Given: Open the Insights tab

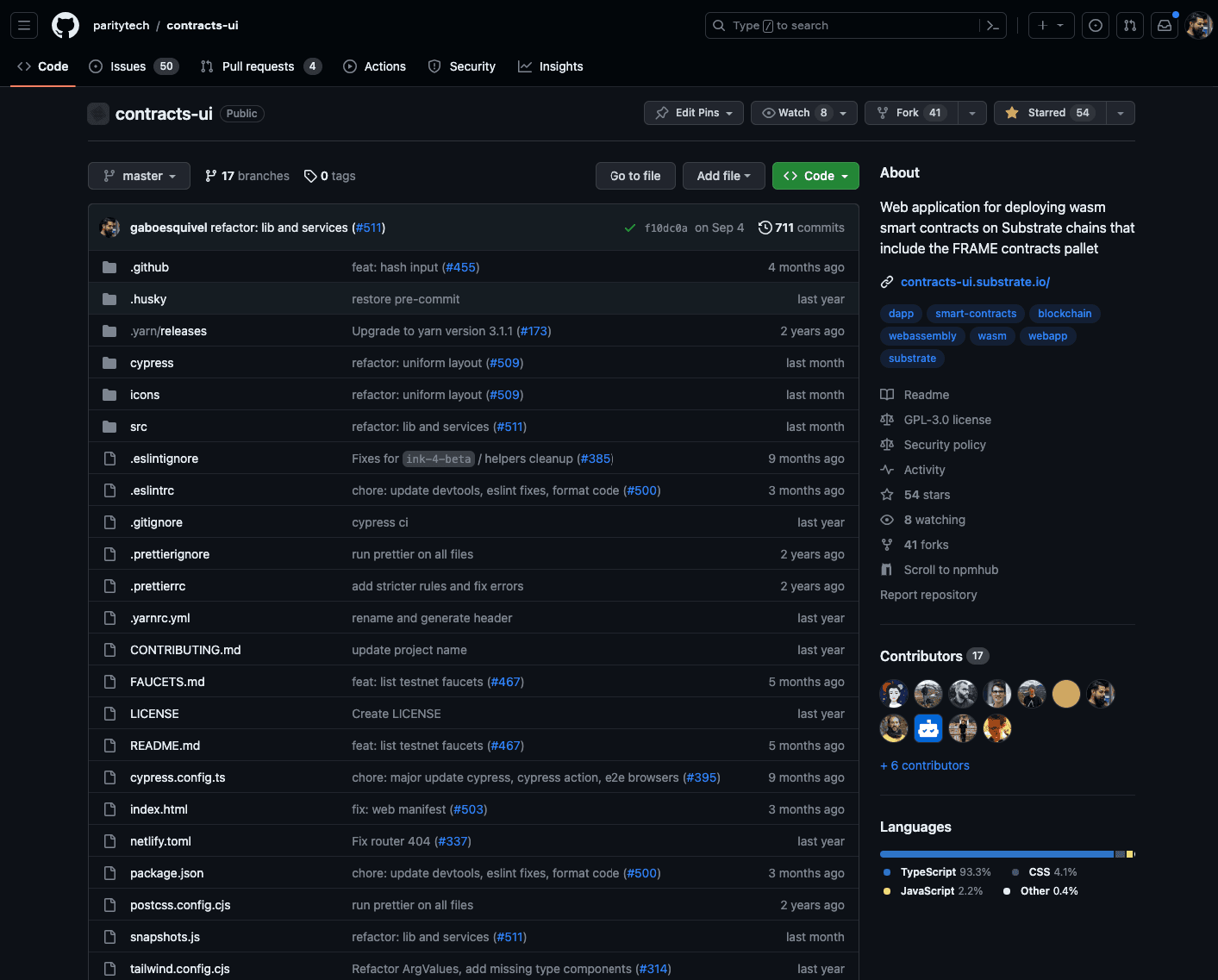Looking at the screenshot, I should (x=551, y=66).
